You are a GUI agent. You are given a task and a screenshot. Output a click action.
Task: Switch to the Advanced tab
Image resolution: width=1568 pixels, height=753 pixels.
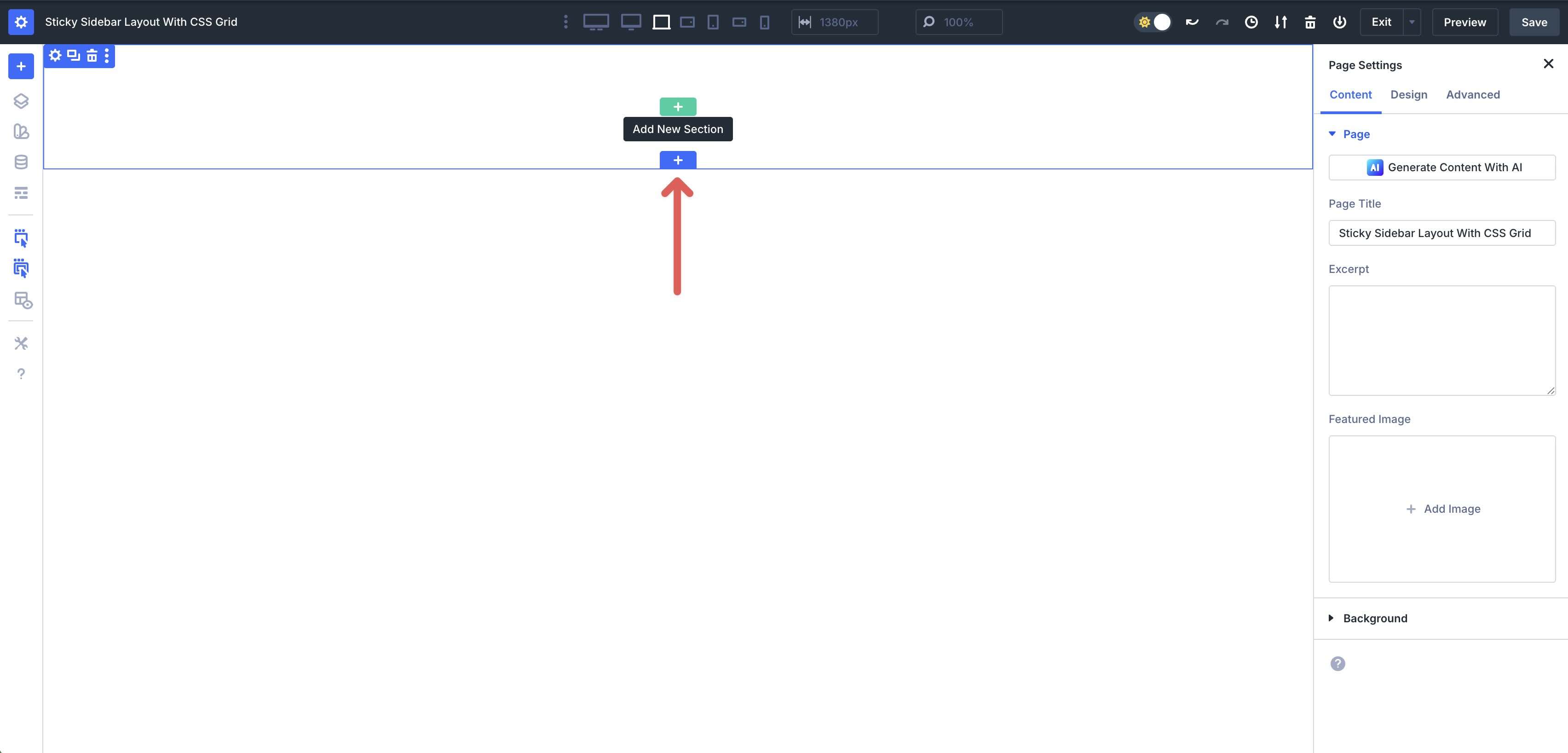pyautogui.click(x=1473, y=94)
